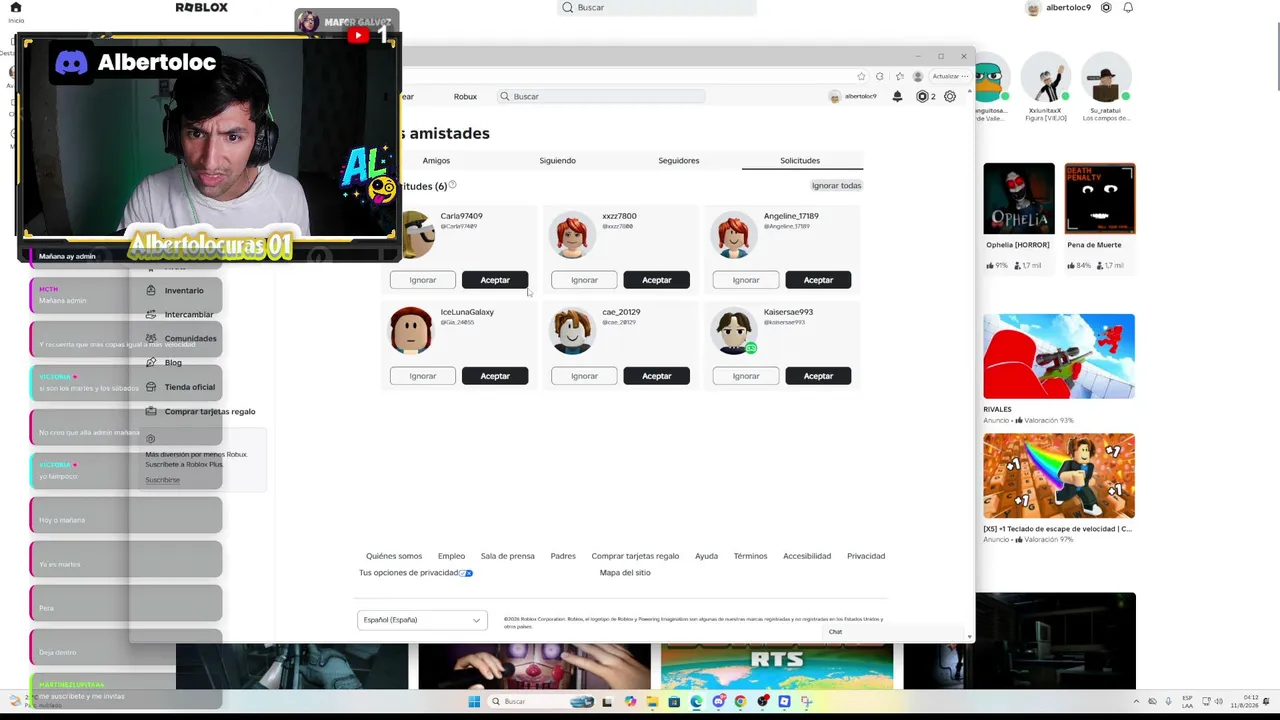
Task: Click the YouTube icon on the stream overlay
Action: (358, 35)
